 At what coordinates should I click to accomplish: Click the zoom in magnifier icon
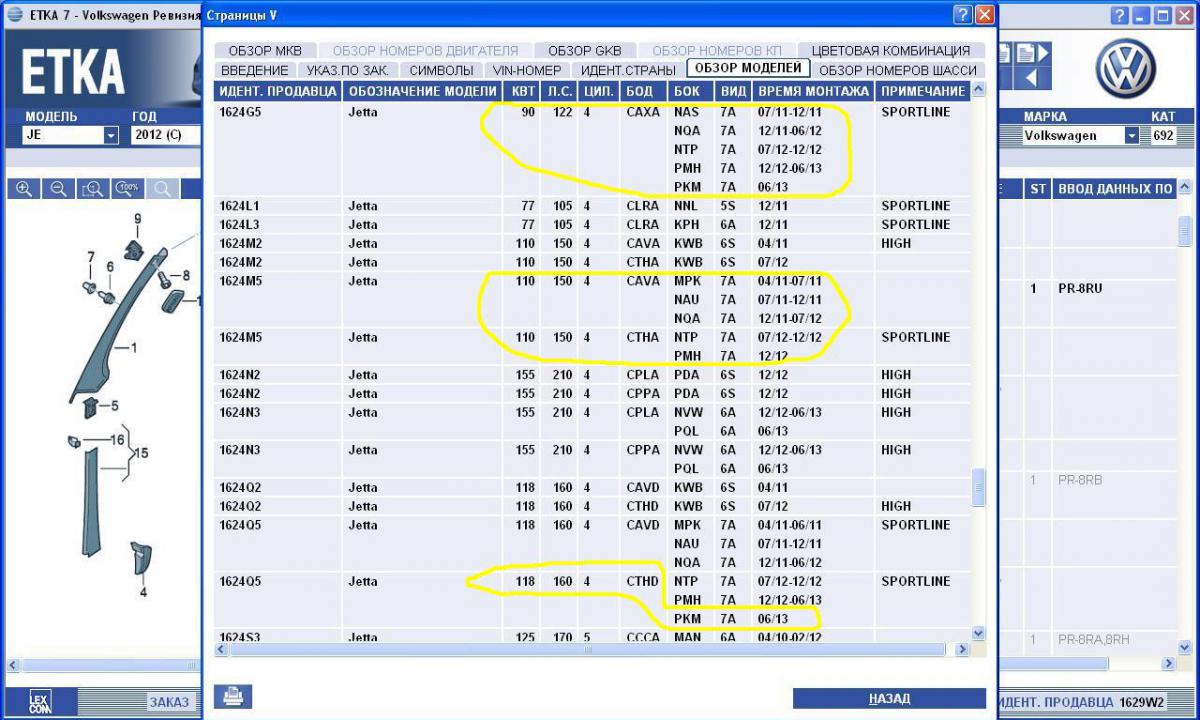[x=24, y=189]
